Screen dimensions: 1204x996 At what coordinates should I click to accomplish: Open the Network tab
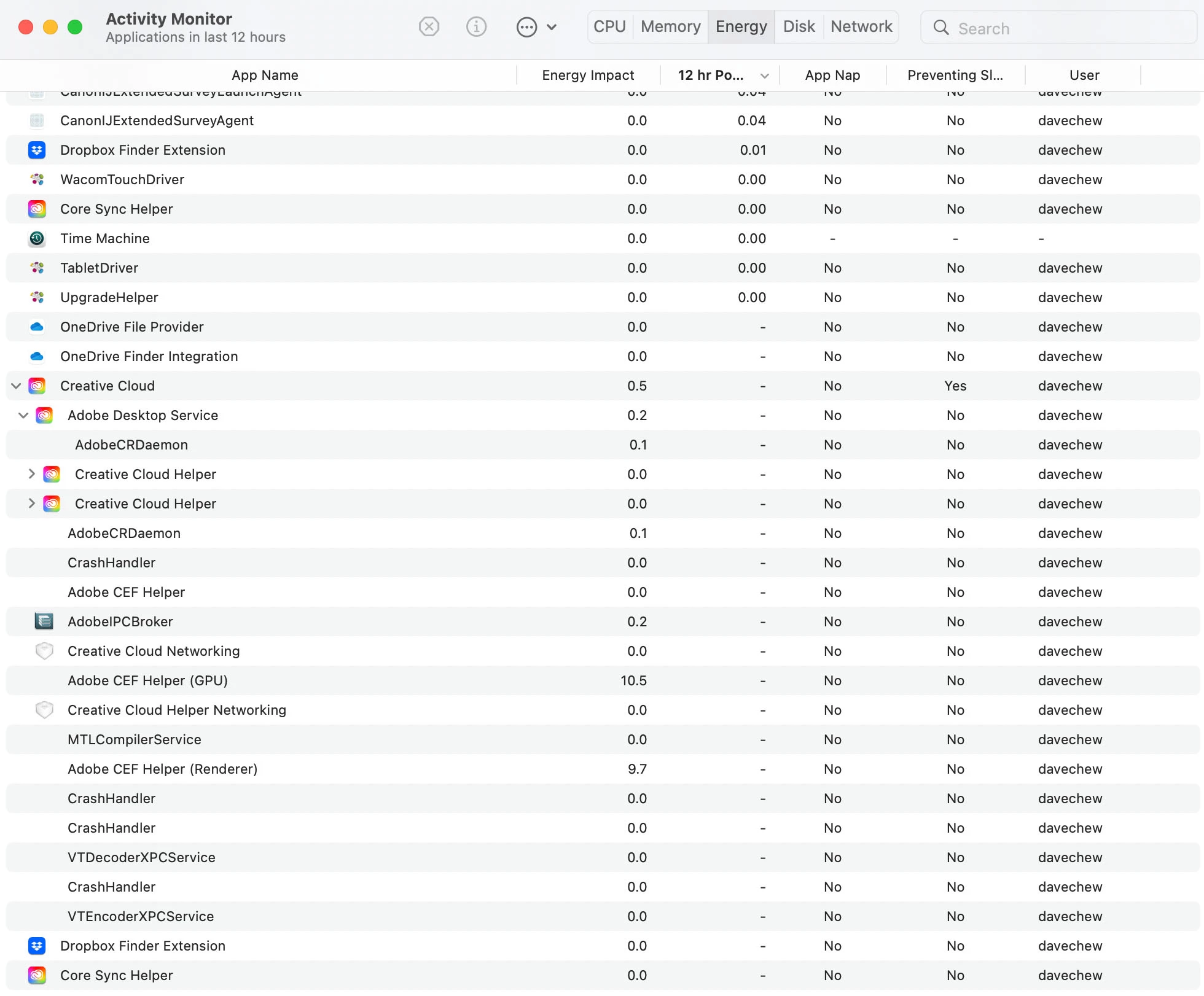pos(861,27)
